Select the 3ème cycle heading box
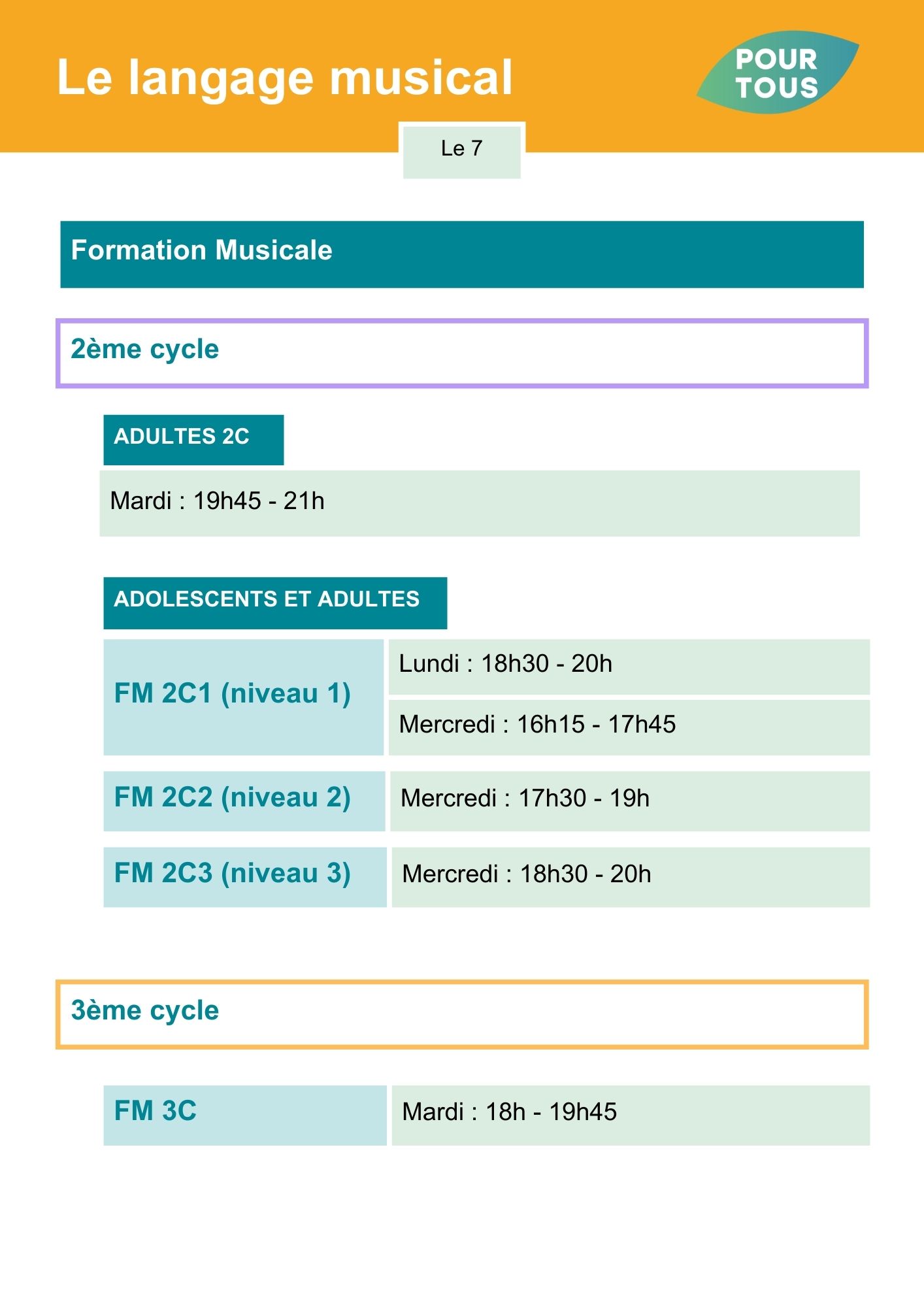Screen dimensions: 924x1307 click(x=462, y=1014)
